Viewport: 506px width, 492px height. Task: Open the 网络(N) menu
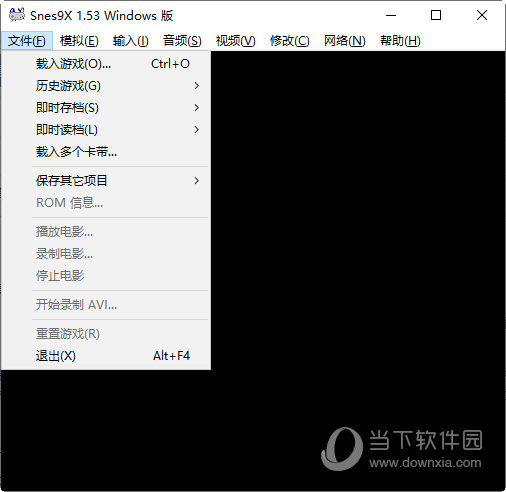344,41
